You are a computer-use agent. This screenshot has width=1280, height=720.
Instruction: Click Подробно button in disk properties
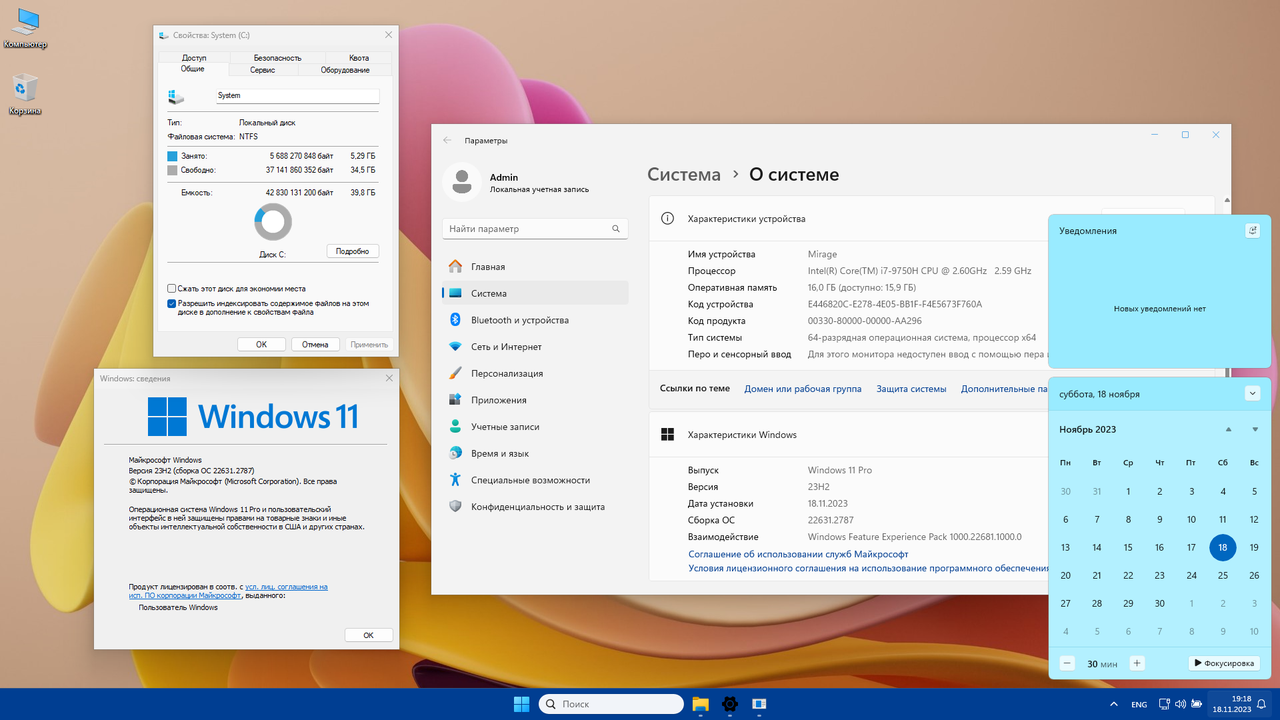point(352,251)
